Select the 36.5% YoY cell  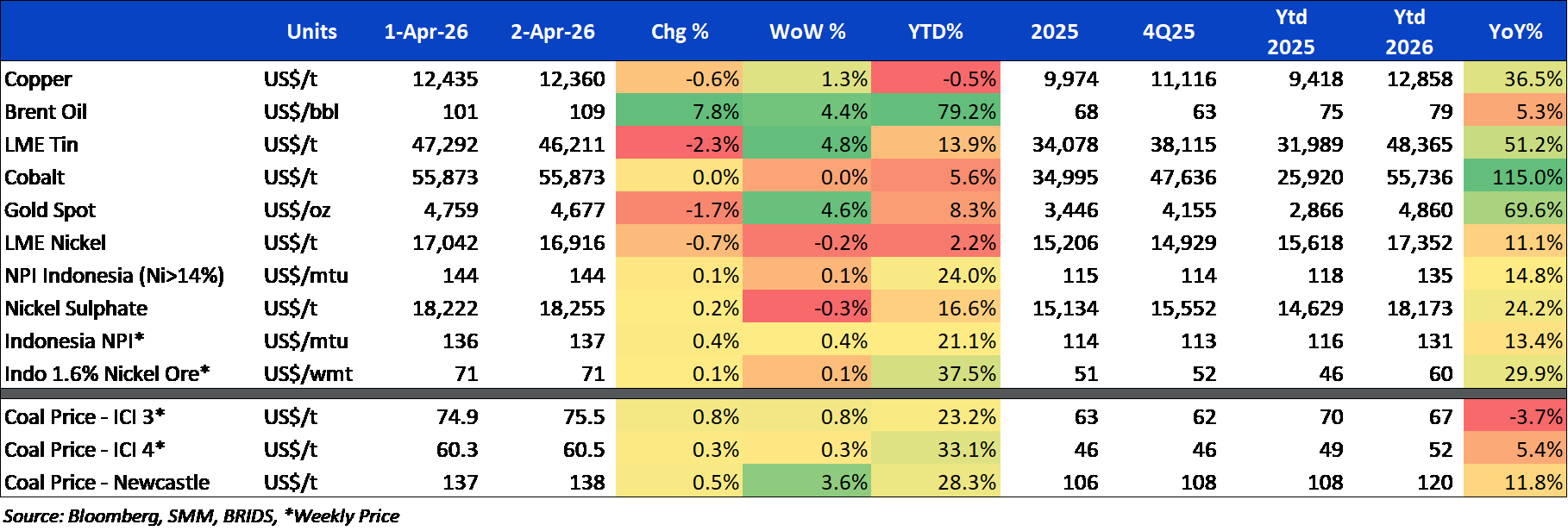tap(1515, 79)
